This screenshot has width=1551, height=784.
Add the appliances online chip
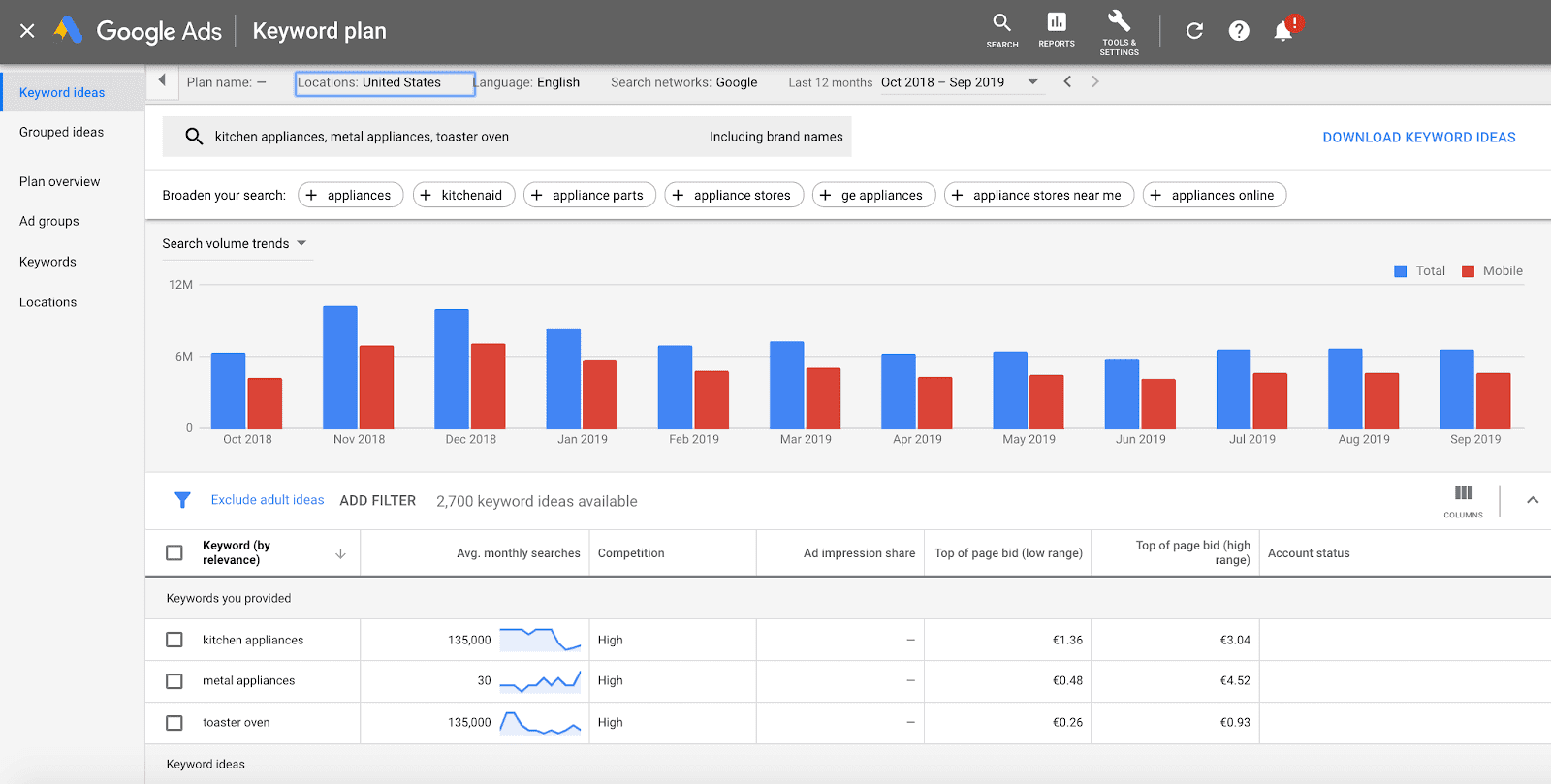[1215, 195]
